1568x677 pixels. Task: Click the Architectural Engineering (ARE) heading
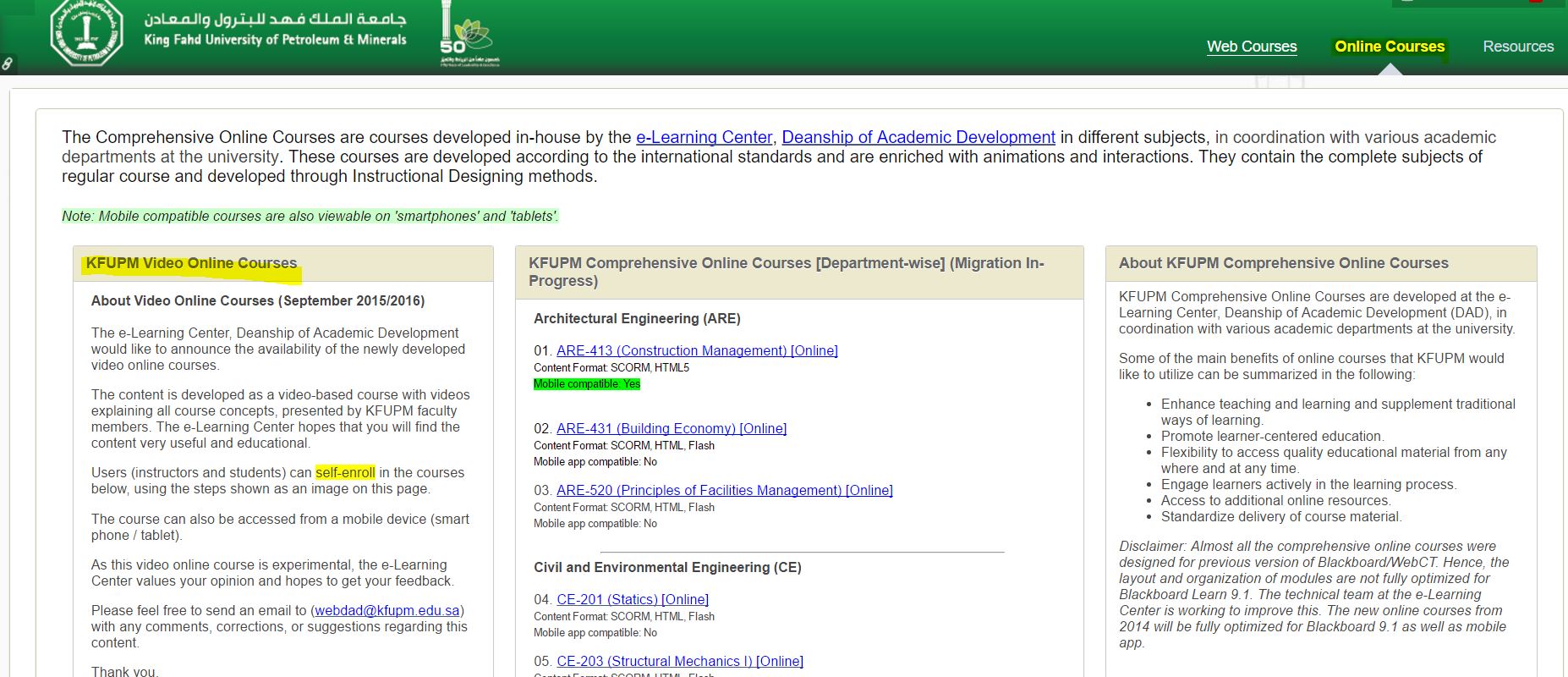pyautogui.click(x=637, y=318)
